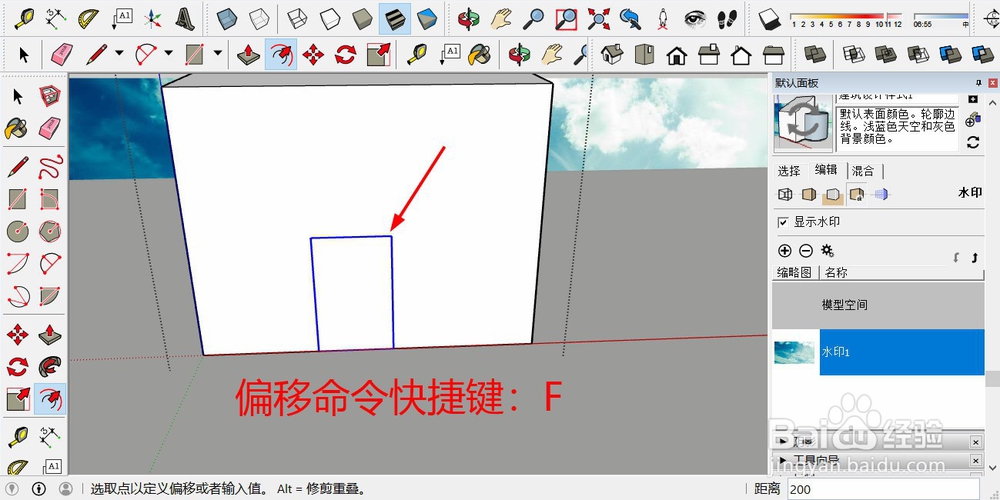Select Intersect solid tool

853,54
